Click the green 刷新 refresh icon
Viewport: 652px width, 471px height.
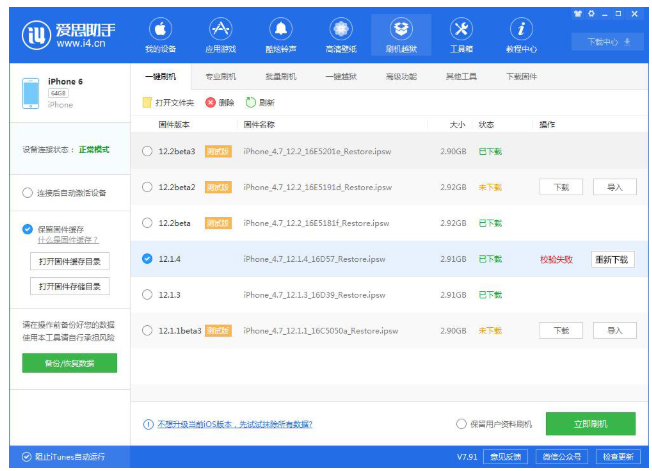click(x=252, y=102)
